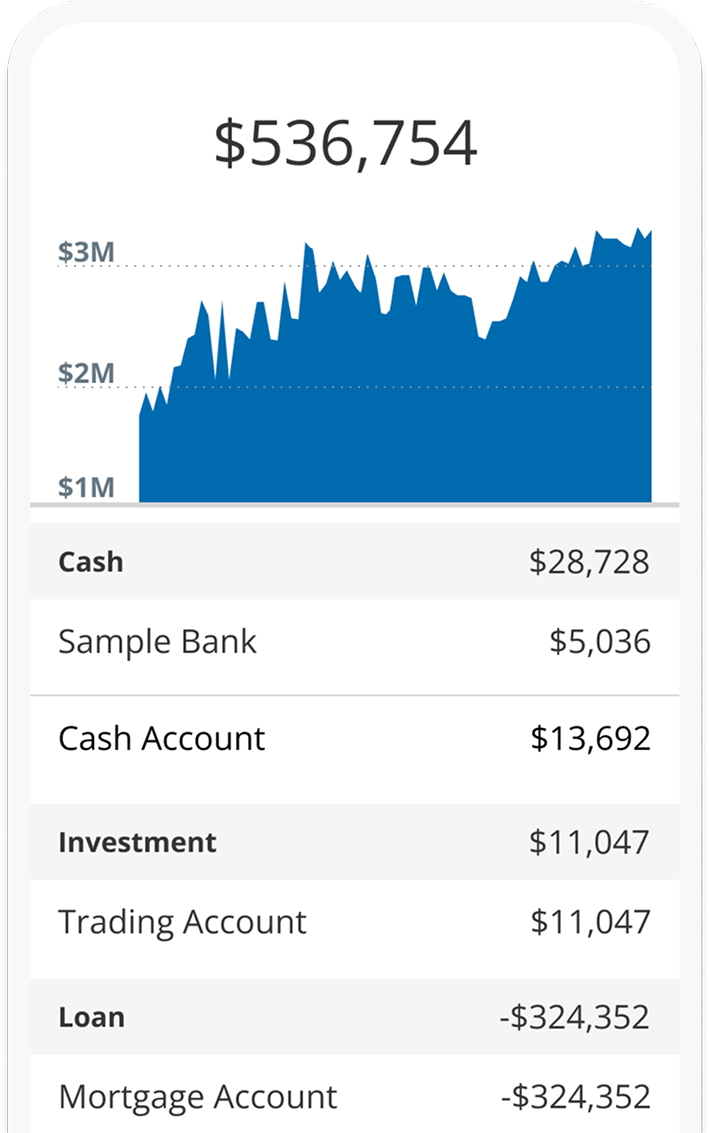Screen dimensions: 709x1133
Task: Click the Sample Bank balance $5,036
Action: click(x=600, y=642)
